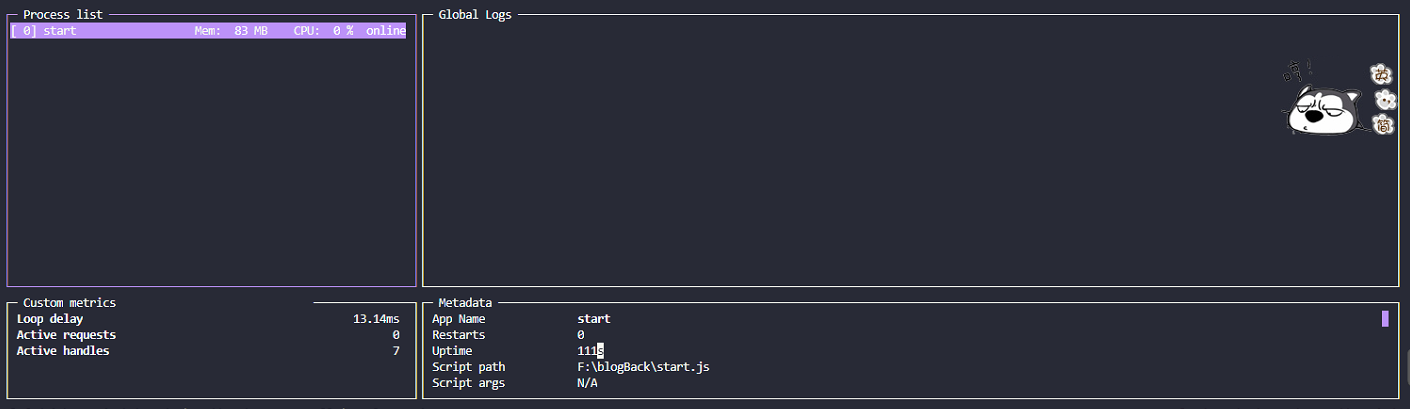Click the script path F:\blogBack\start.js
The width and height of the screenshot is (1410, 409).
click(x=643, y=367)
